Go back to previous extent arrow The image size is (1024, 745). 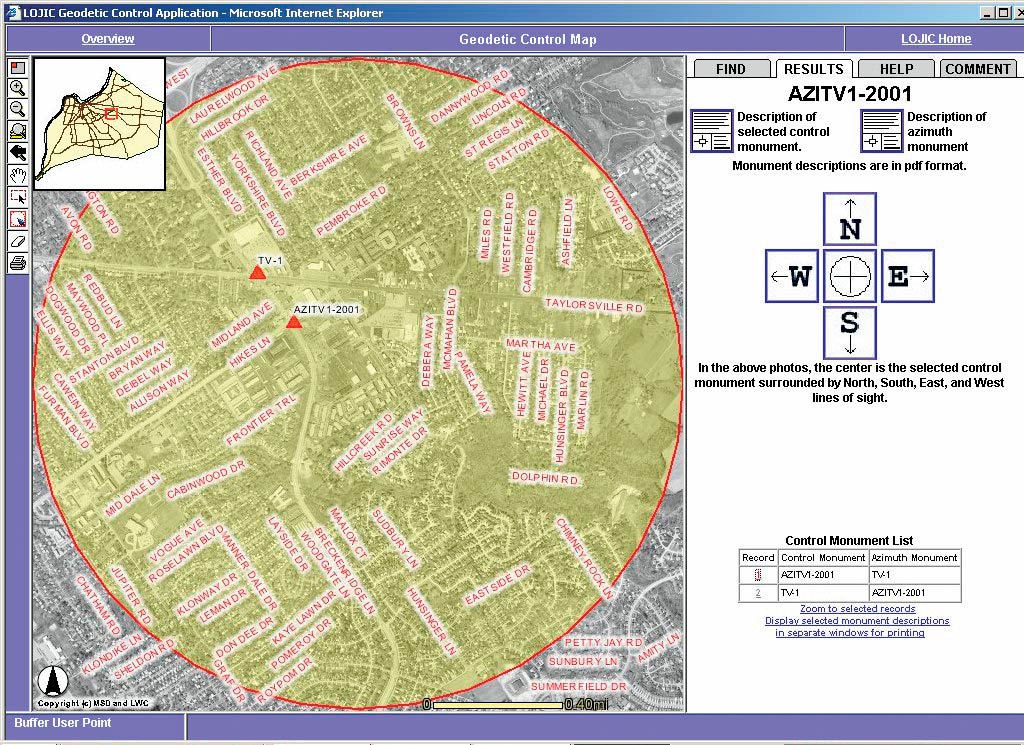pyautogui.click(x=18, y=153)
